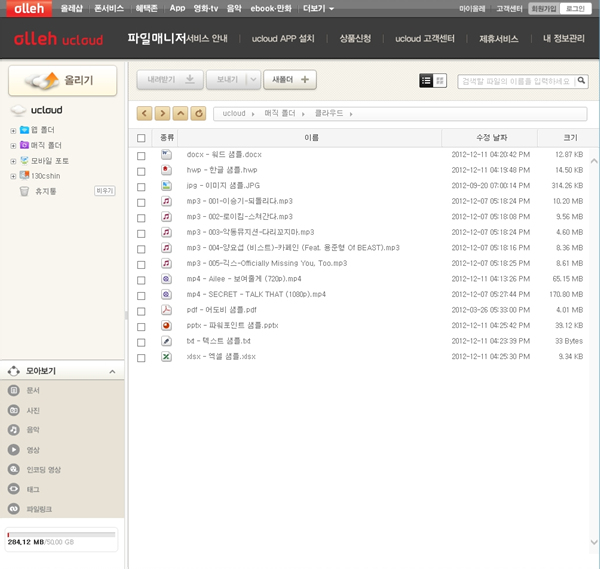Expand the 웹 폴더 tree node
The width and height of the screenshot is (600, 569).
pos(13,131)
